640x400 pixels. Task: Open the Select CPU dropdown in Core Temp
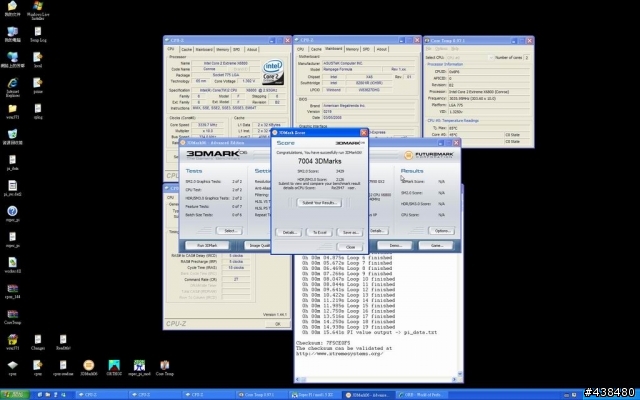pos(470,58)
